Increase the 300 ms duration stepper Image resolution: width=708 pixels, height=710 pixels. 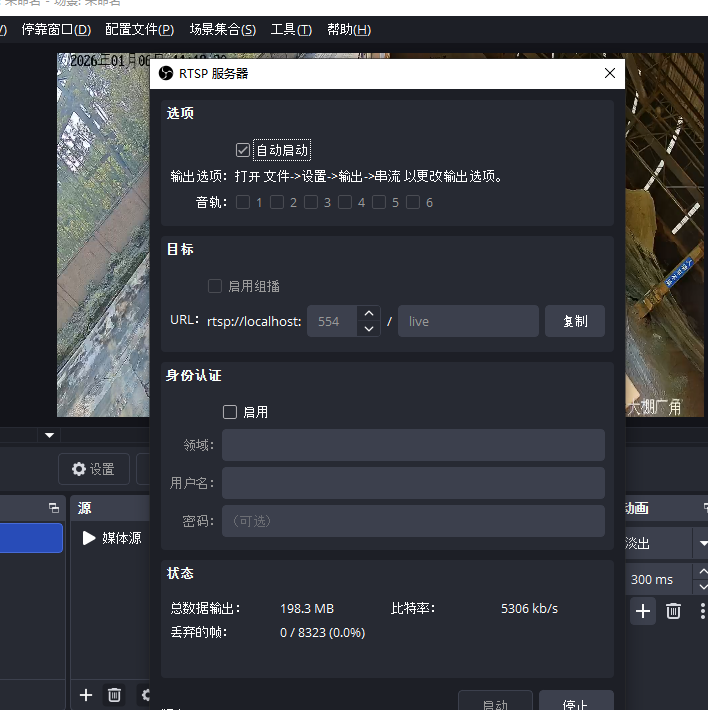pyautogui.click(x=702, y=573)
